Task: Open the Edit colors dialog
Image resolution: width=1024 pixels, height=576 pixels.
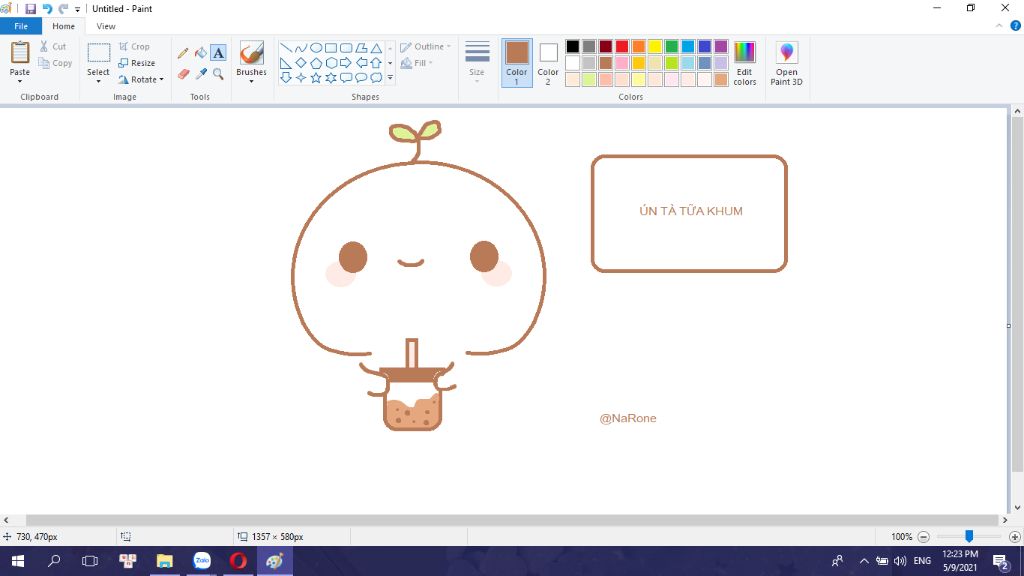Action: pos(744,63)
